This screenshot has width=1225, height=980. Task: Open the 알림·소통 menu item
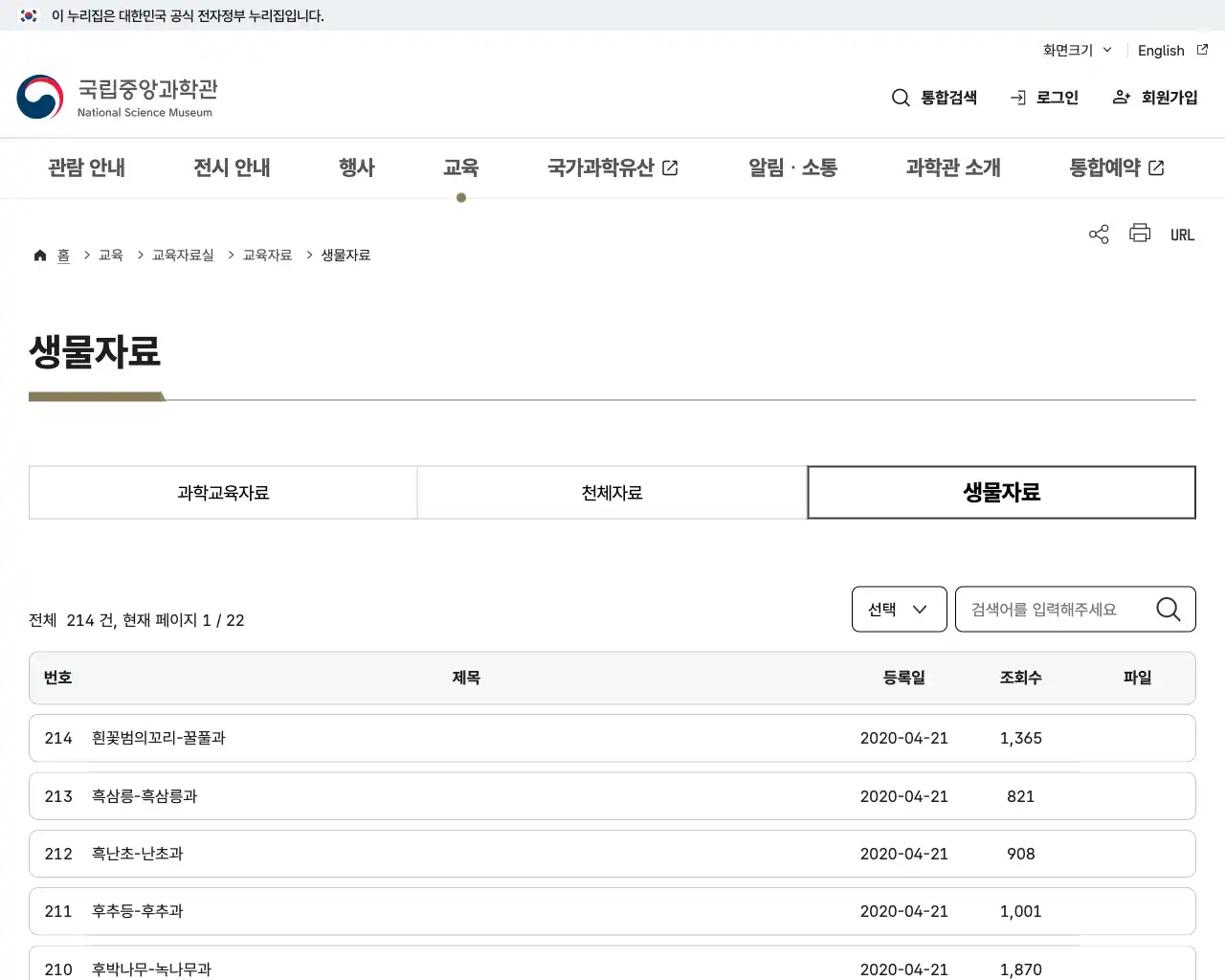pyautogui.click(x=791, y=167)
